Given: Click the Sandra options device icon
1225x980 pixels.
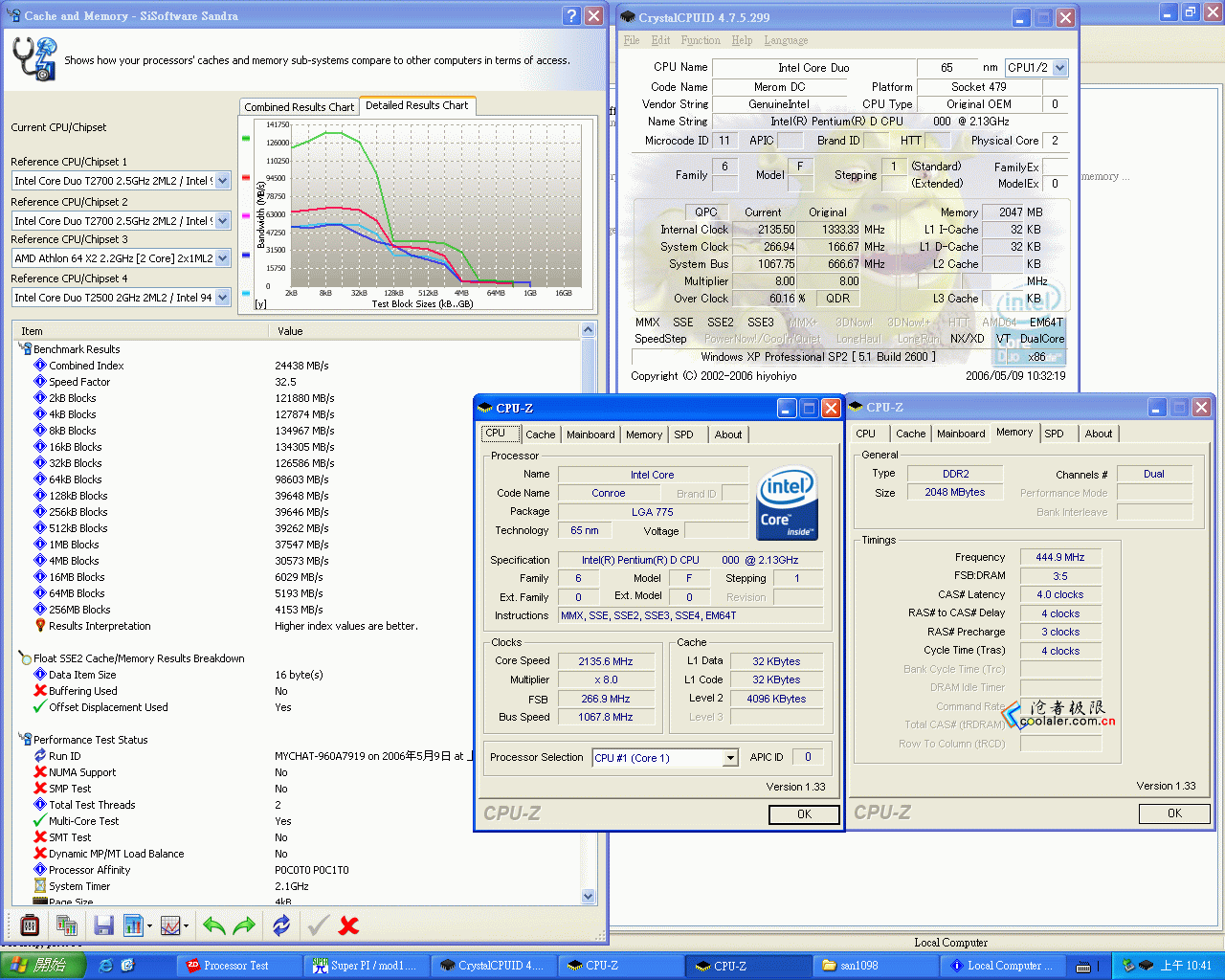Looking at the screenshot, I should point(30,925).
